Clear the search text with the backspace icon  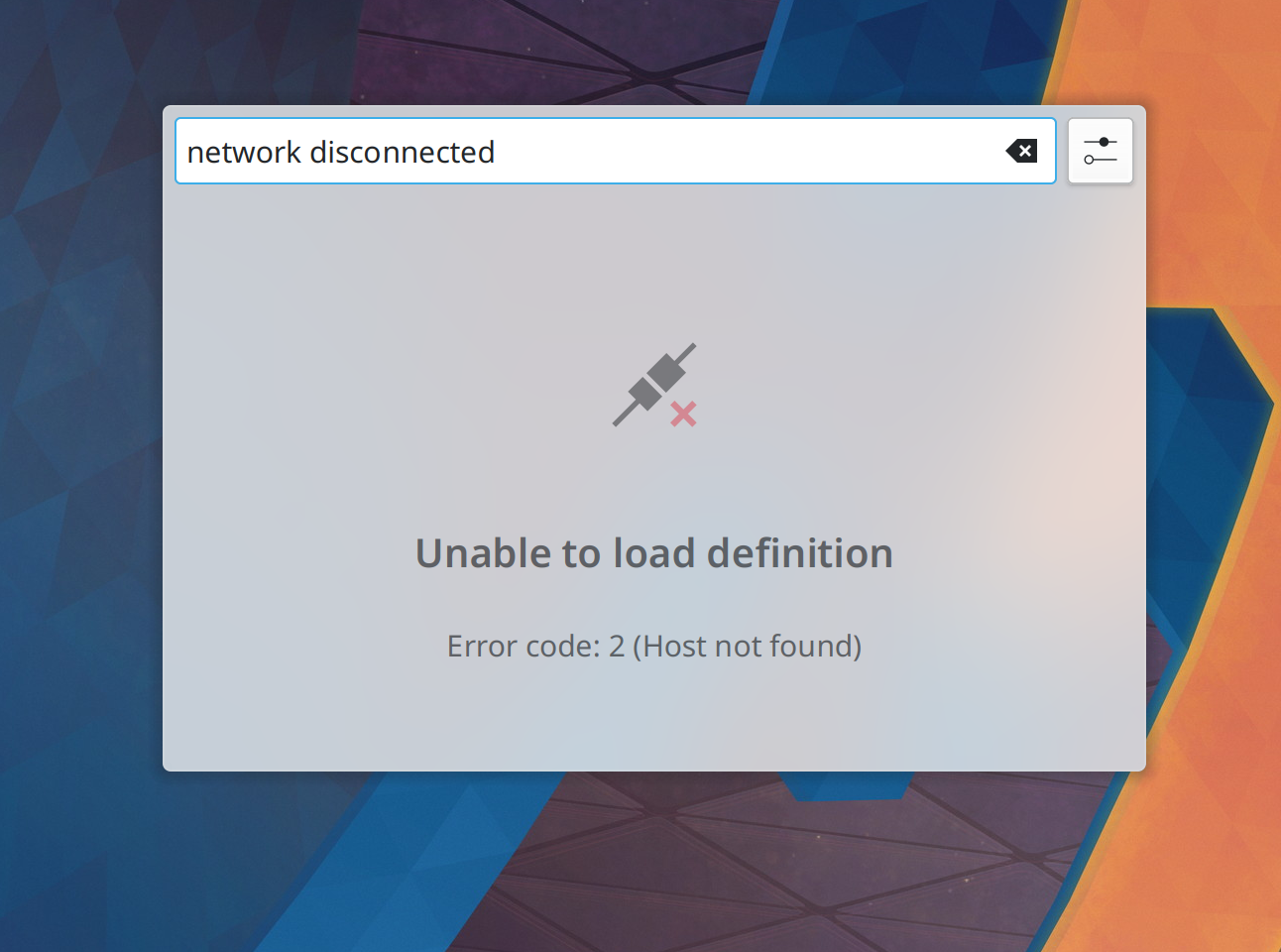tap(1021, 151)
